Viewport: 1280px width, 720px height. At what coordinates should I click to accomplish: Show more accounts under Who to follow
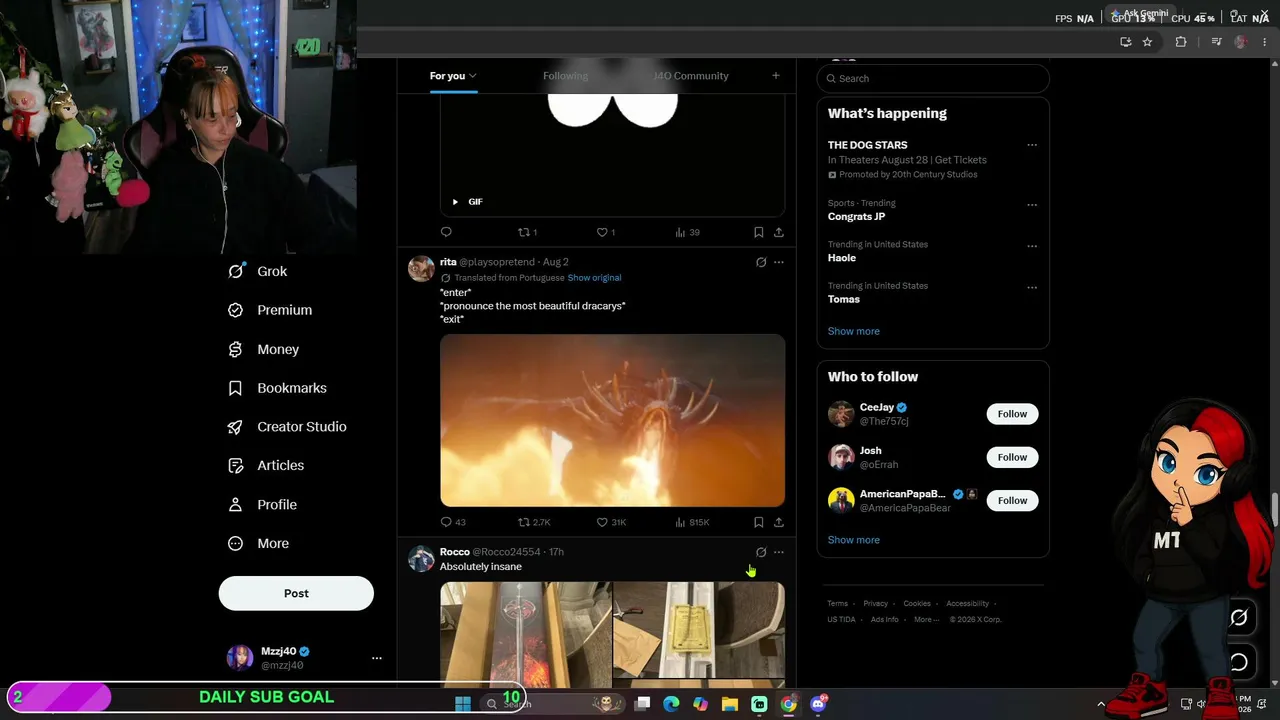point(853,540)
